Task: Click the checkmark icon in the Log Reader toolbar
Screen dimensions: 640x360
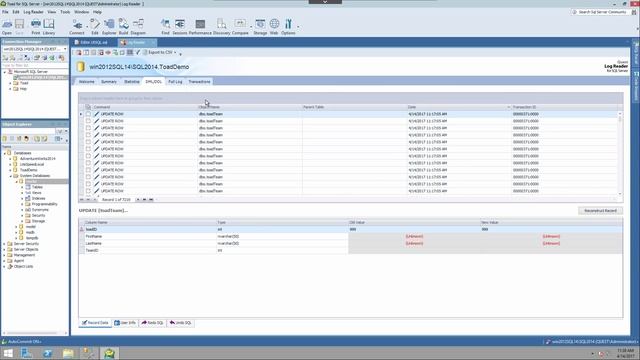Action: tap(138, 53)
